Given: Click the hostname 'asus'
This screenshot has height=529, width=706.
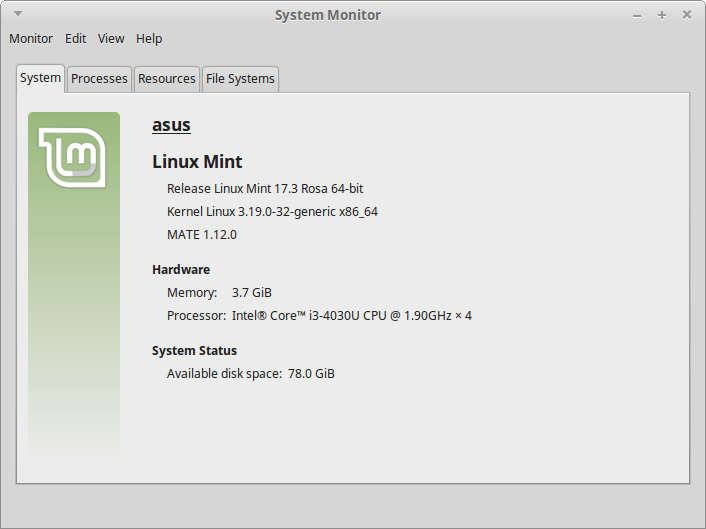Looking at the screenshot, I should (171, 125).
